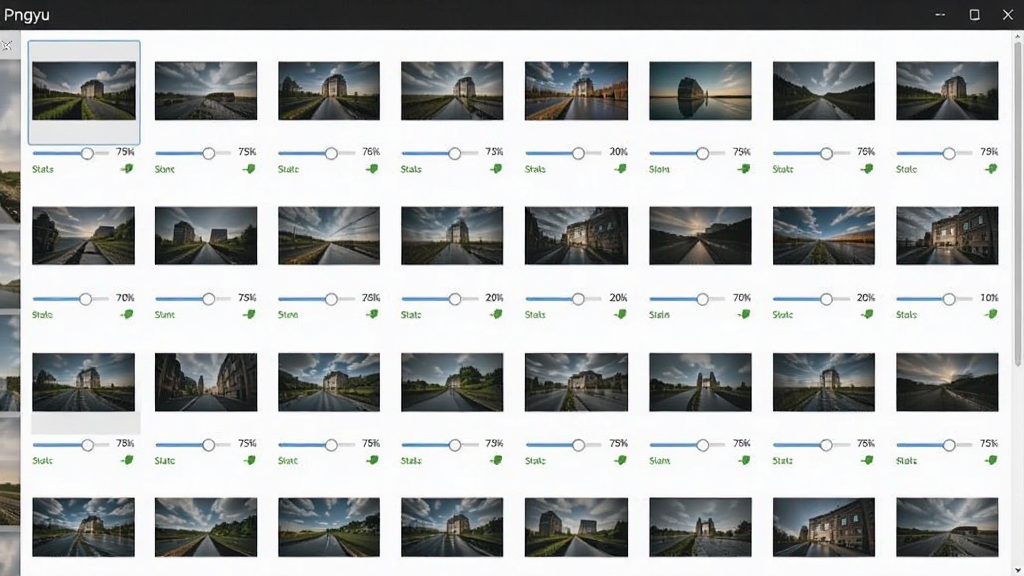Click the green tag icon under the second-row, eighth-column image
The height and width of the screenshot is (576, 1024).
click(x=991, y=315)
